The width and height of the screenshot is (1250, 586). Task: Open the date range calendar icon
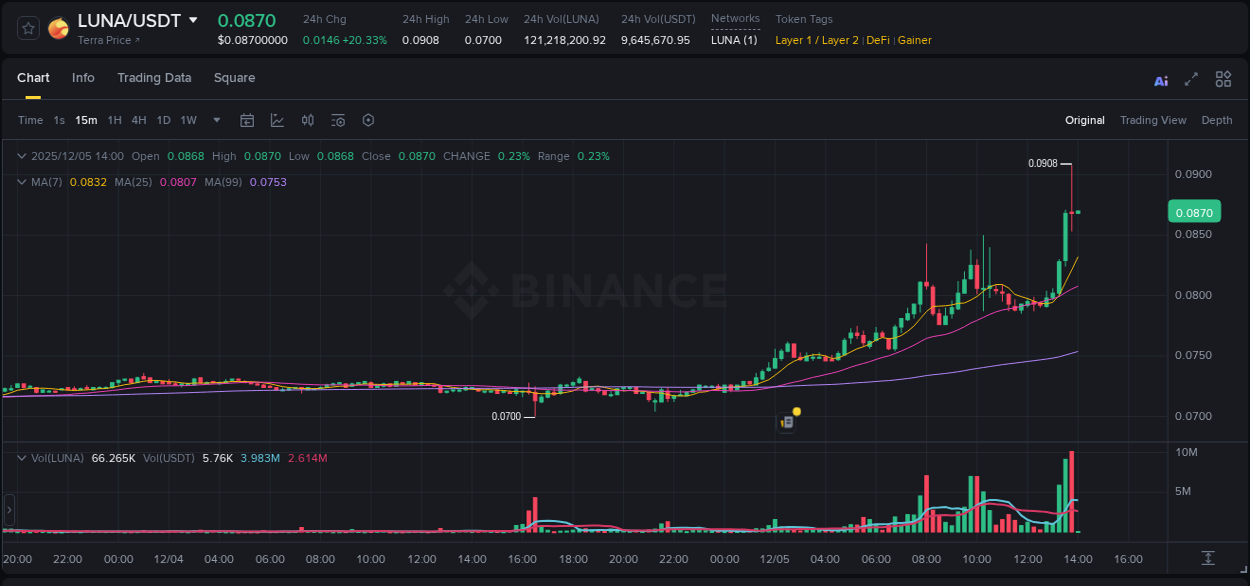(x=247, y=120)
